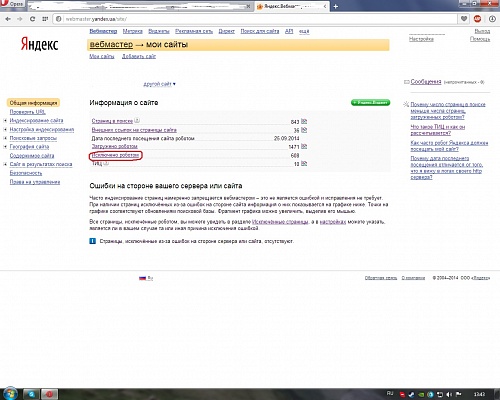Open the envelope icon beside Сообщения

(x=406, y=82)
